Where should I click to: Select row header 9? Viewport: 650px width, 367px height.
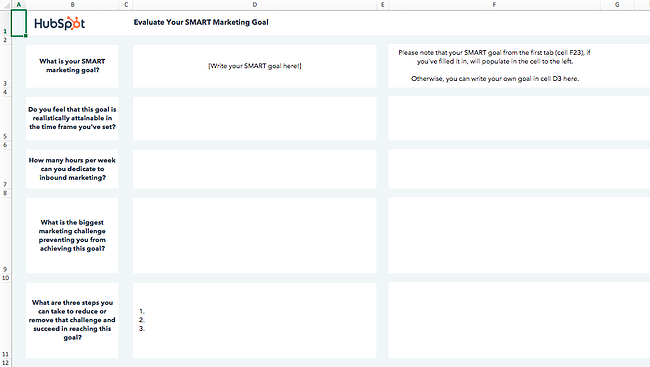click(x=5, y=236)
